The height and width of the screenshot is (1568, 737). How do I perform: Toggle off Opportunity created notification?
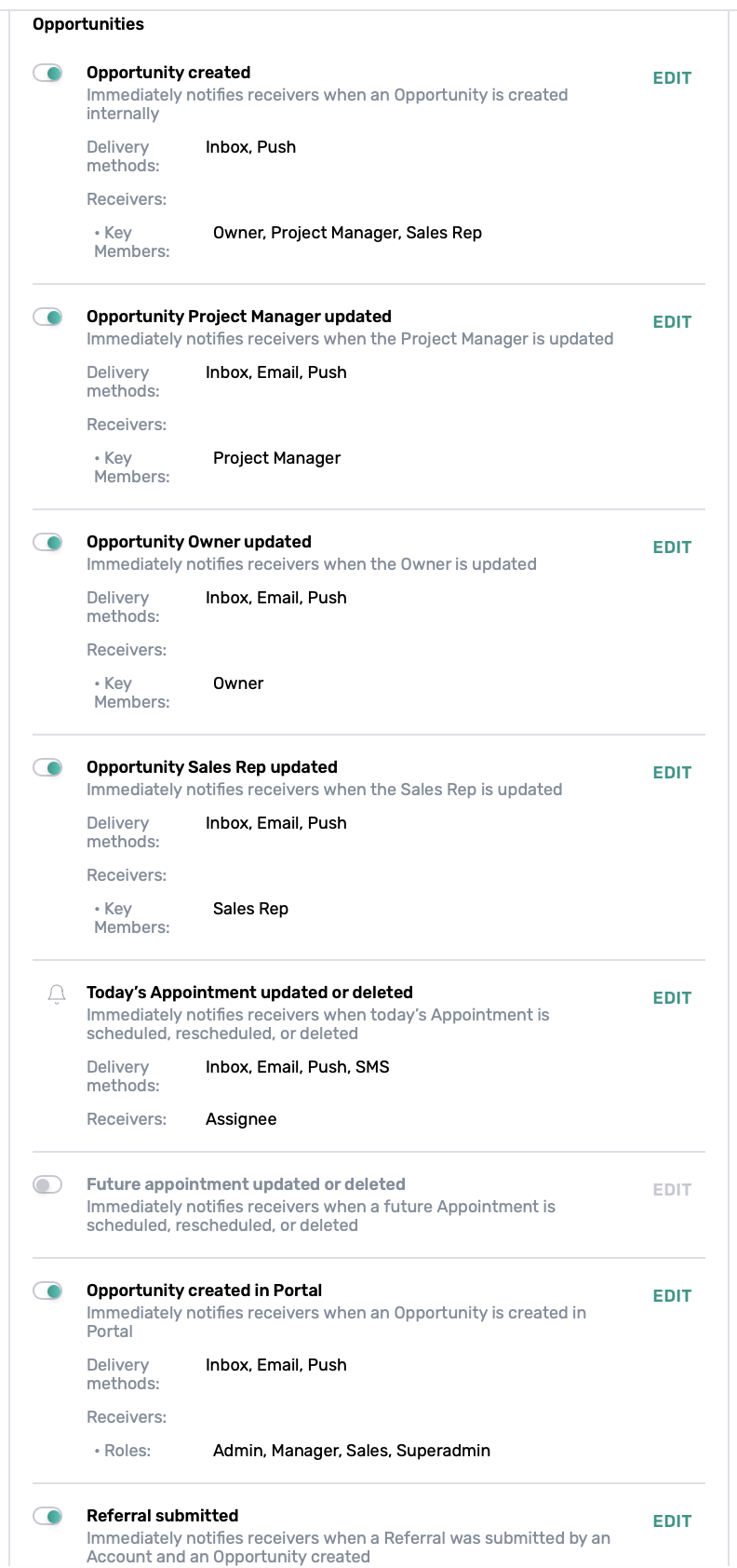pyautogui.click(x=47, y=73)
